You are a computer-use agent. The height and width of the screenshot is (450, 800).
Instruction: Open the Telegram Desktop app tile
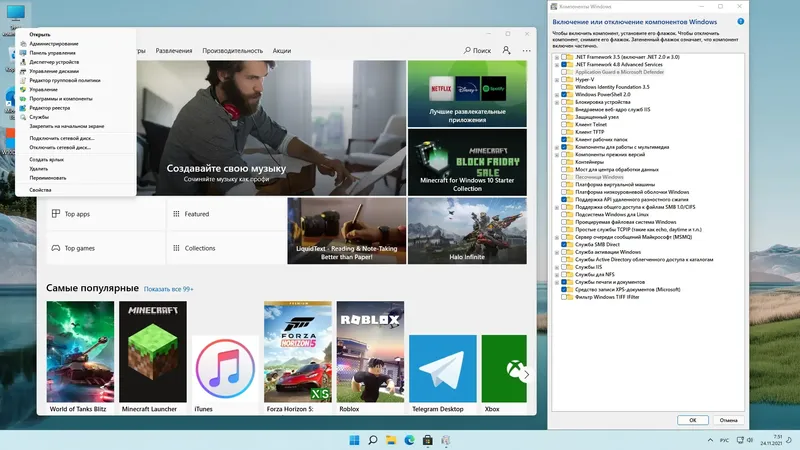pyautogui.click(x=442, y=368)
